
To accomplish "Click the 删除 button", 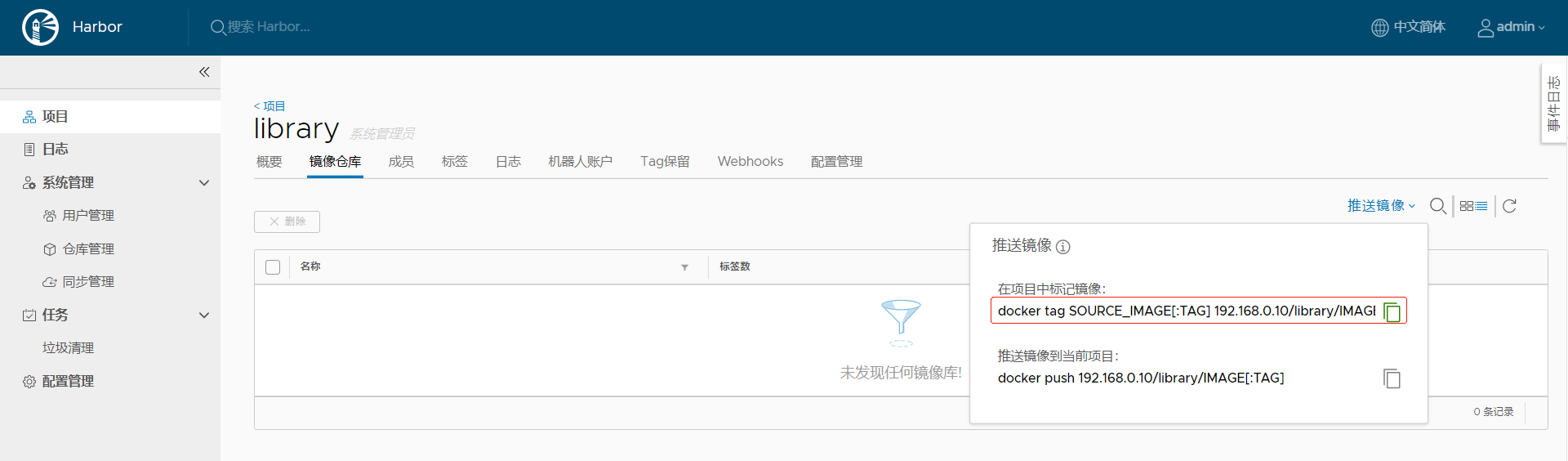I will click(x=287, y=222).
